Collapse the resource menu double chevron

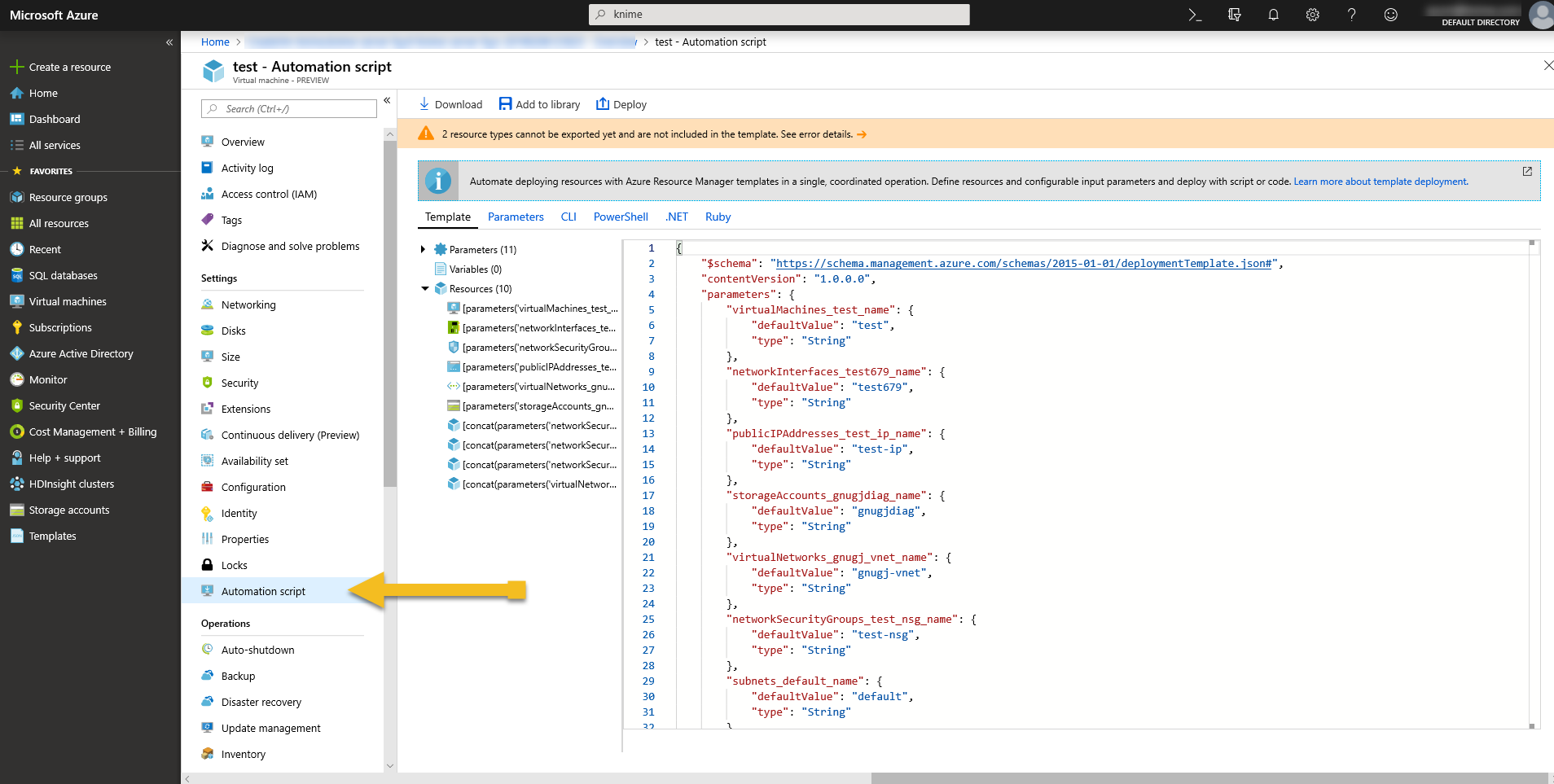(387, 100)
